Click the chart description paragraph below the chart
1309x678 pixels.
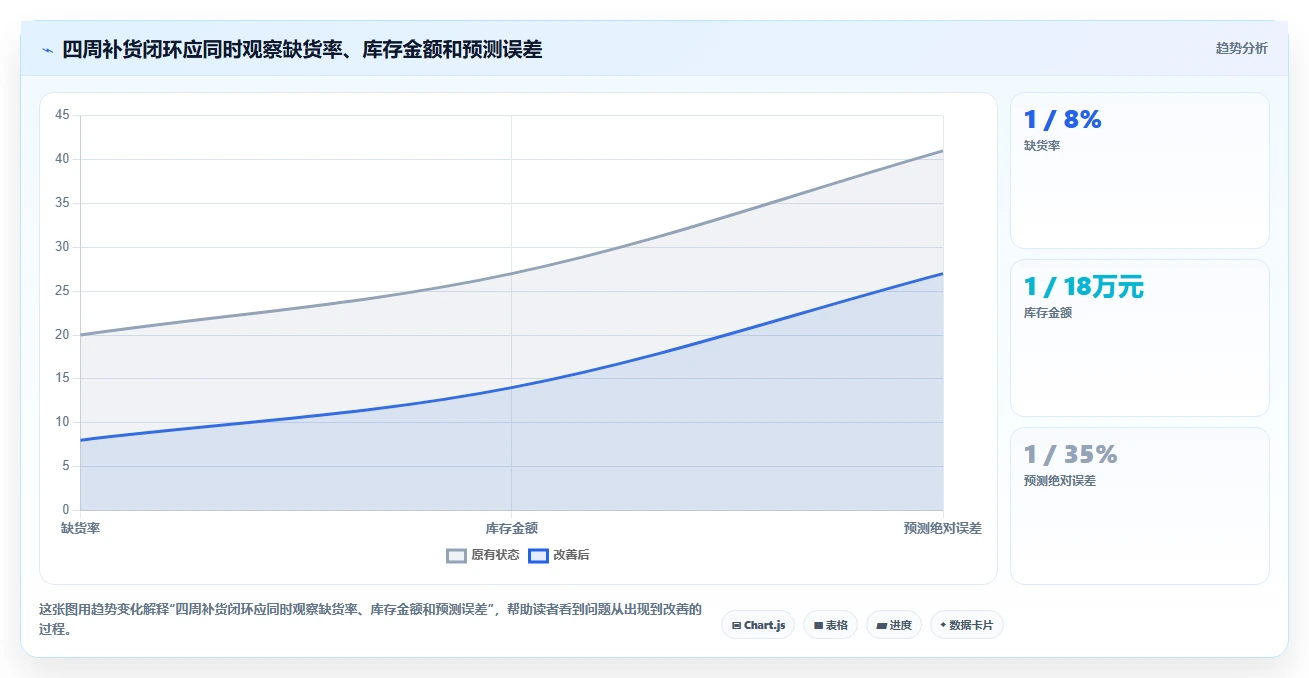pos(370,619)
